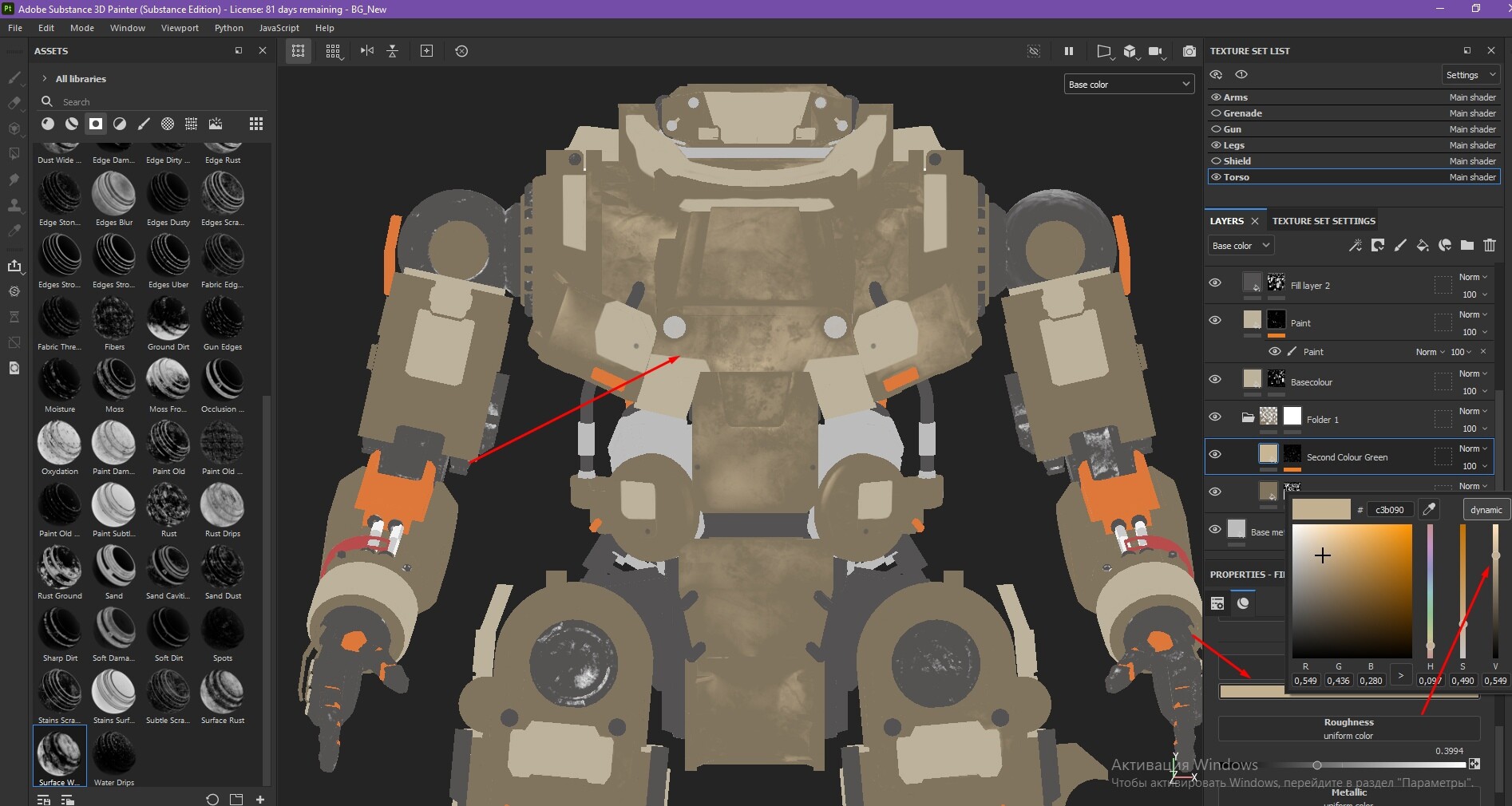Pause rendering with the pause icon
Screen dimensions: 1512x806
1068,51
